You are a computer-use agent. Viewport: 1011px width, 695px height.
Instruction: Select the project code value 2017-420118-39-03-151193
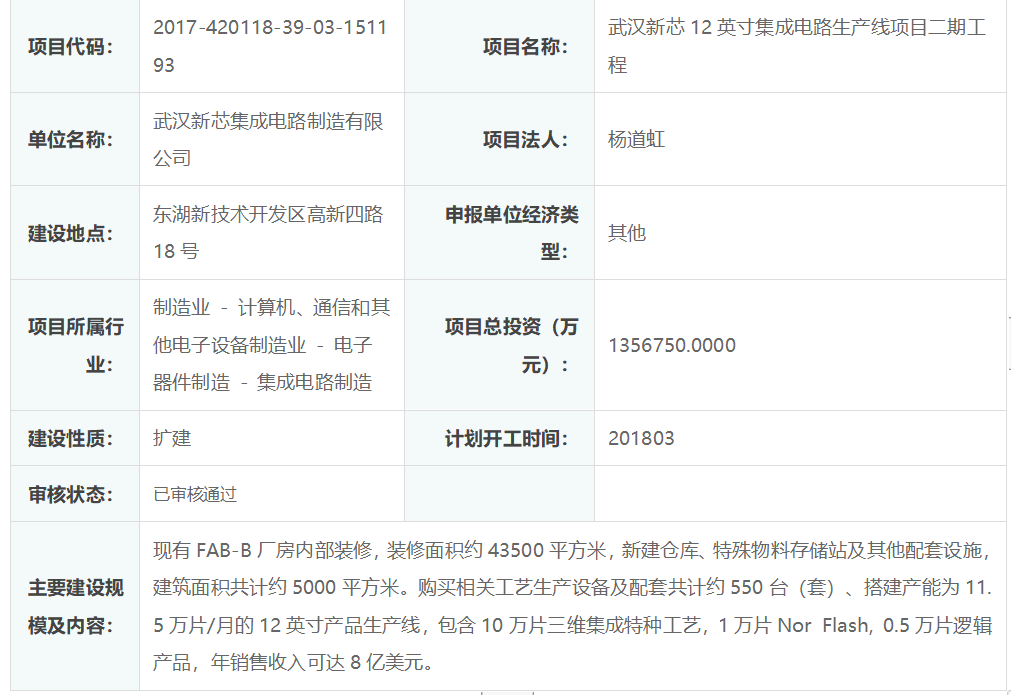pyautogui.click(x=270, y=46)
